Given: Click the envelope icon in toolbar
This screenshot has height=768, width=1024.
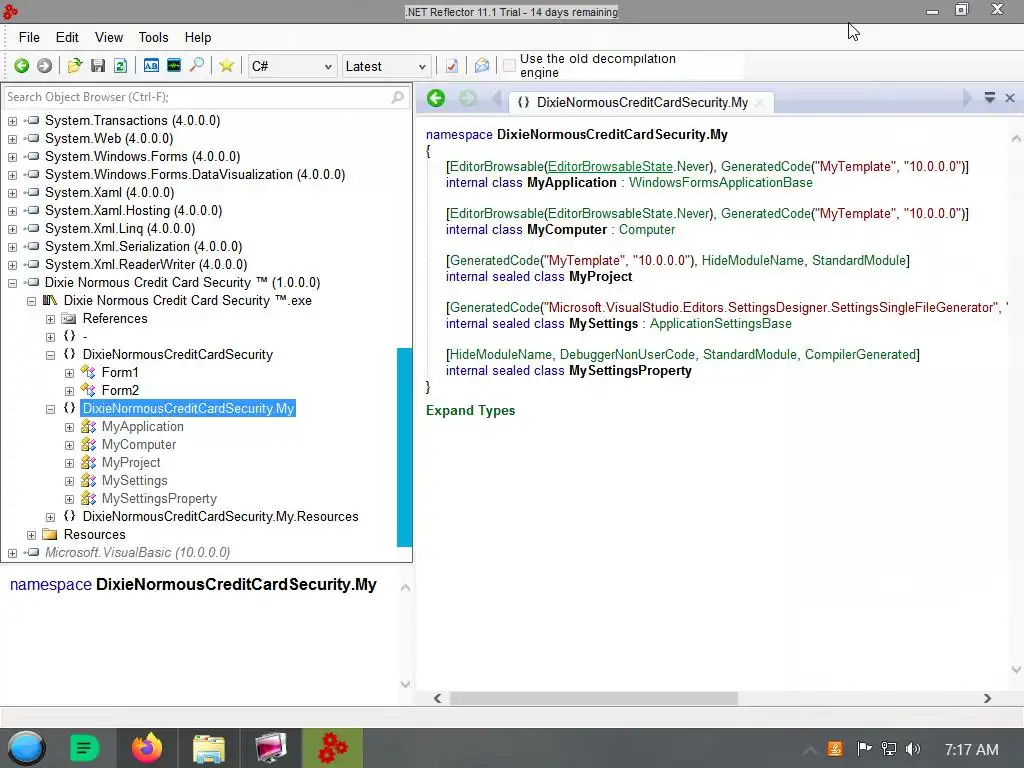Looking at the screenshot, I should [x=481, y=65].
